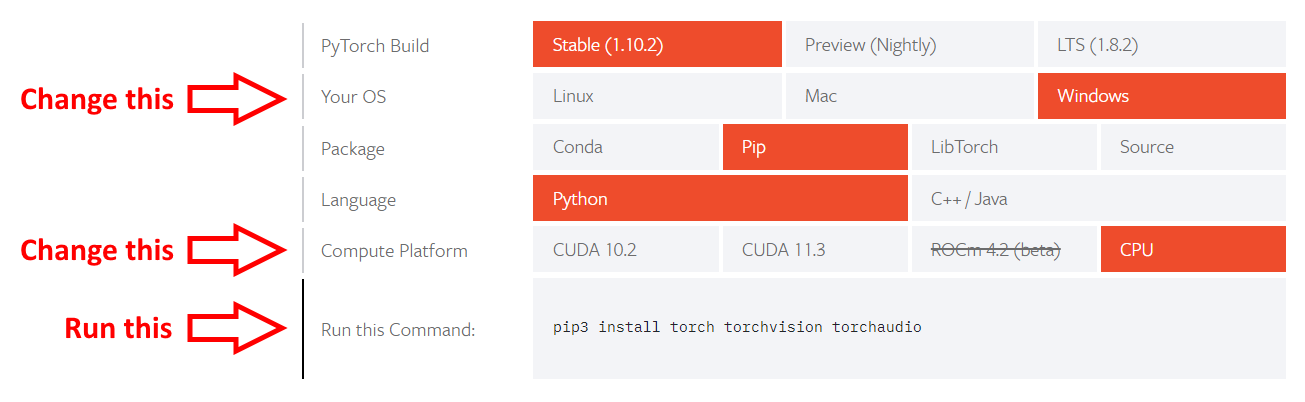Viewport: 1305px width, 402px height.
Task: Switch language to C++ / Java
Action: [1098, 198]
